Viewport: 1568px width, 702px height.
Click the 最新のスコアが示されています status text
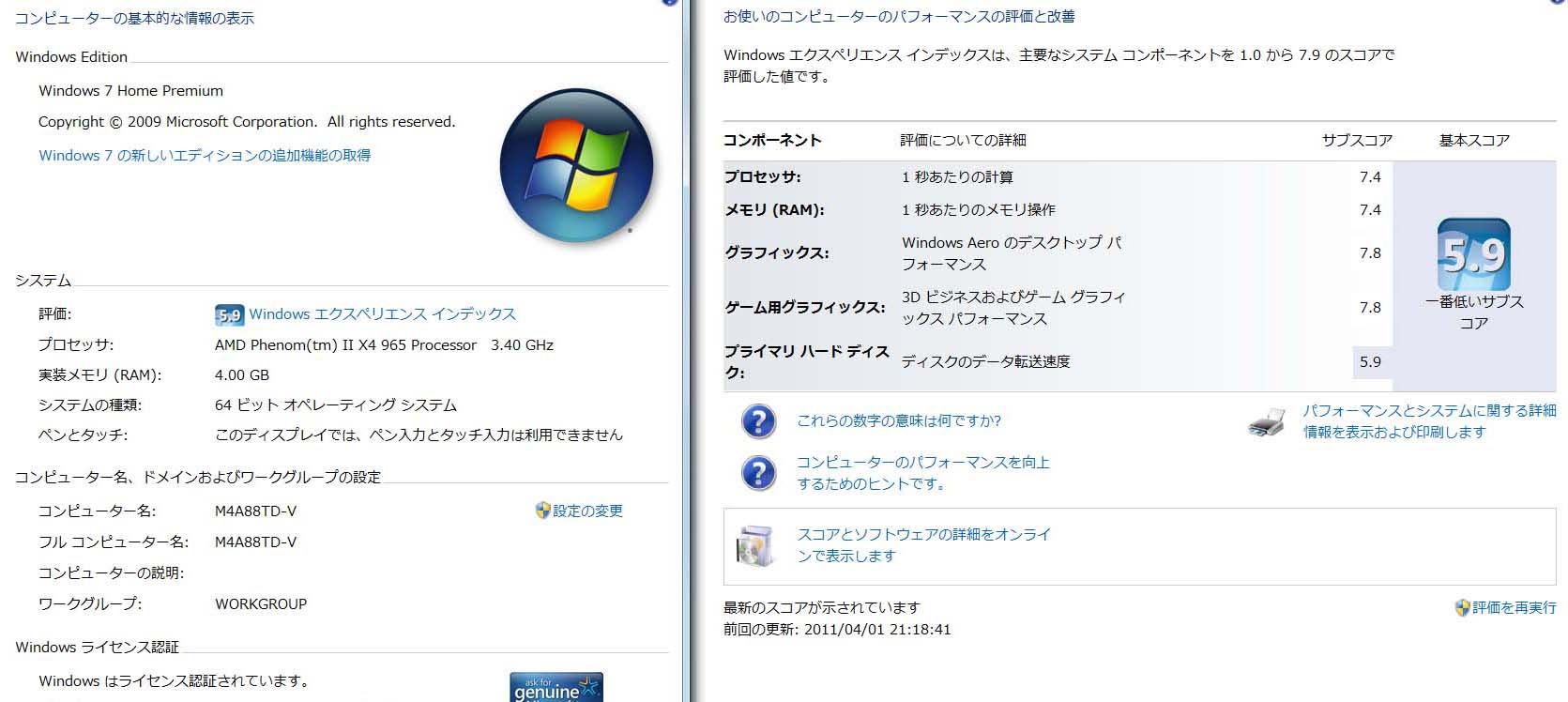coord(822,608)
